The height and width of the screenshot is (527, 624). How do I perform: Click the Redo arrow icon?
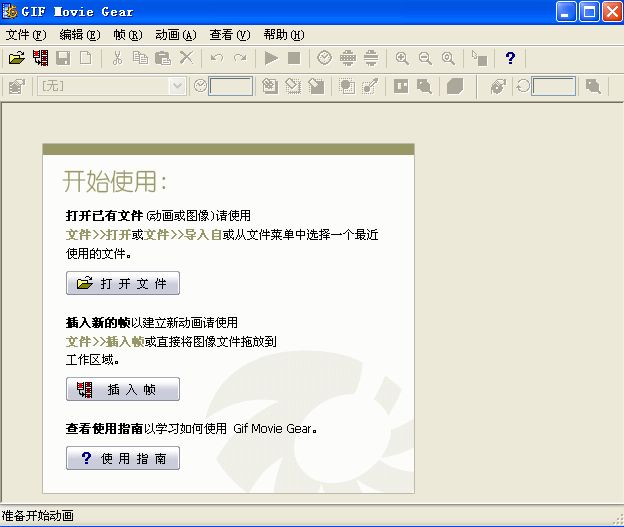(x=240, y=58)
